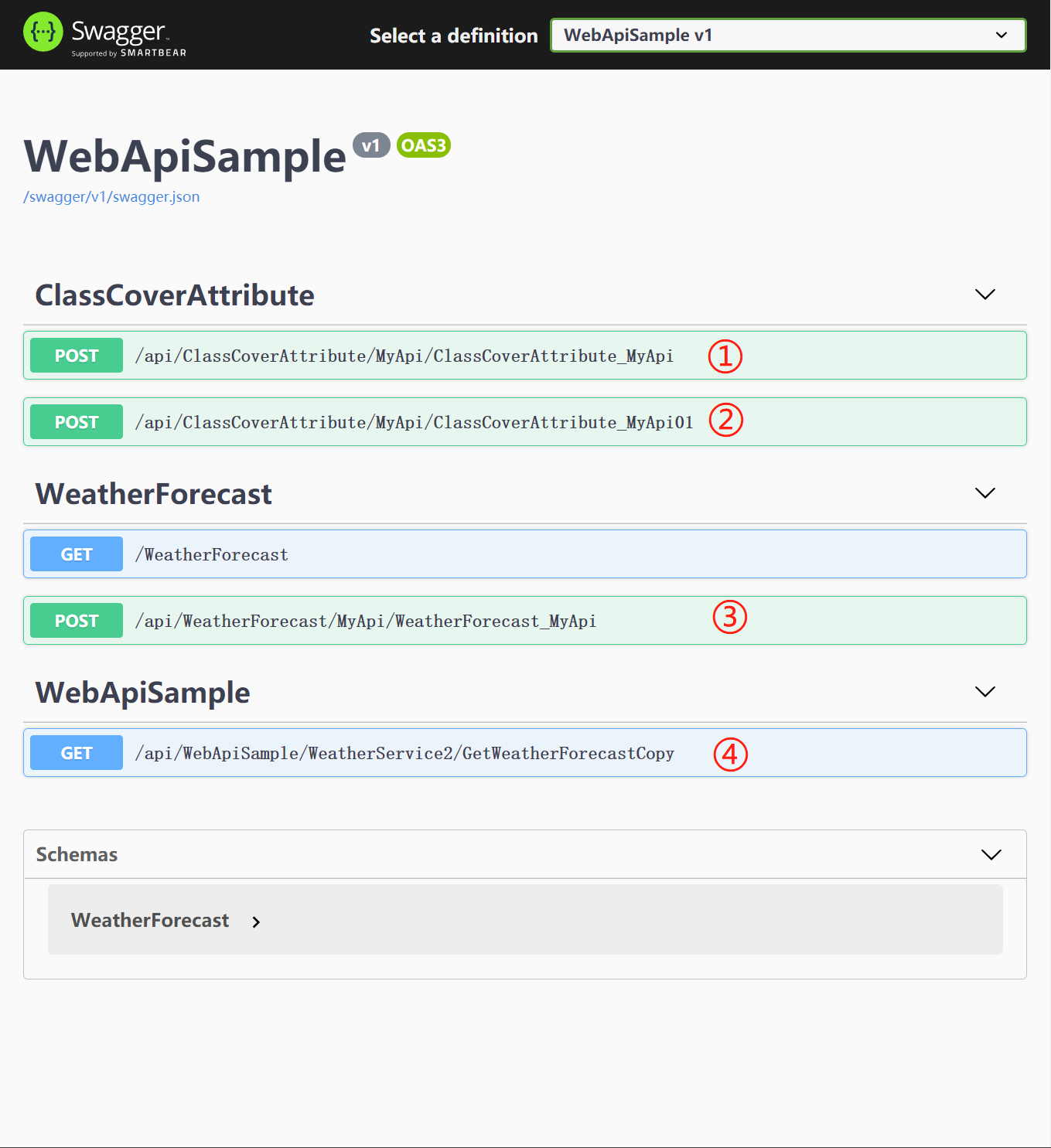The width and height of the screenshot is (1051, 1148).
Task: Click the green OAS3 badge
Action: click(423, 145)
